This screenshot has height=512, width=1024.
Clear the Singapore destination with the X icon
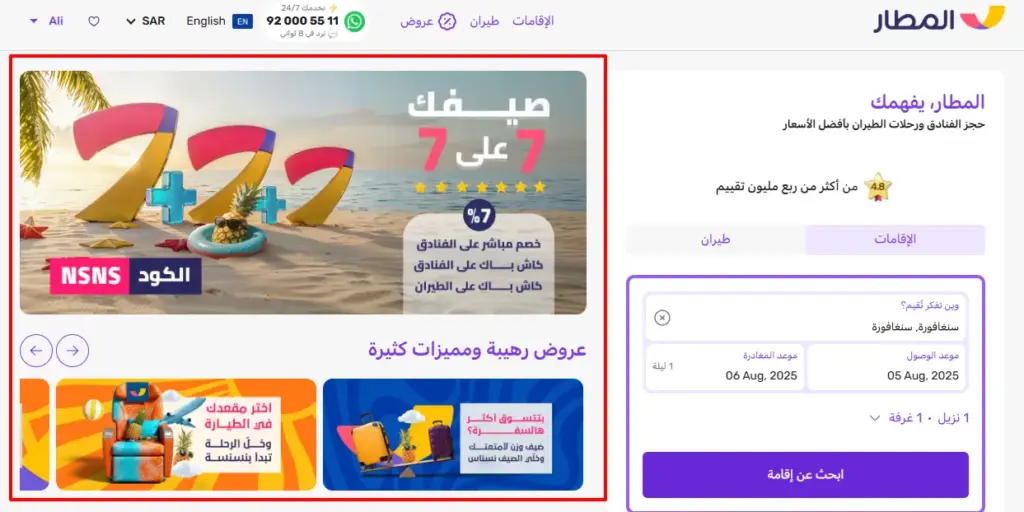point(662,318)
